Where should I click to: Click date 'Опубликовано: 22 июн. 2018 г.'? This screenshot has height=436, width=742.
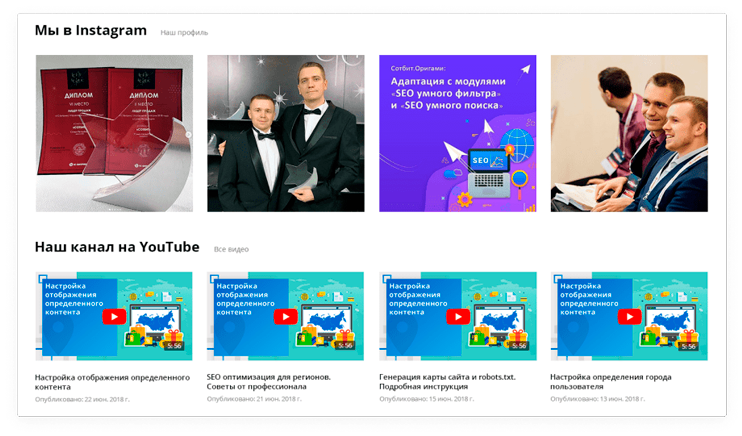point(82,399)
